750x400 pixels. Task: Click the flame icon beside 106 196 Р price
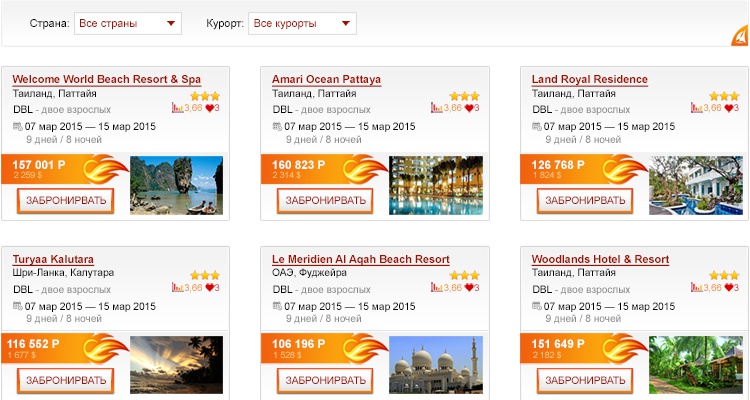click(365, 348)
